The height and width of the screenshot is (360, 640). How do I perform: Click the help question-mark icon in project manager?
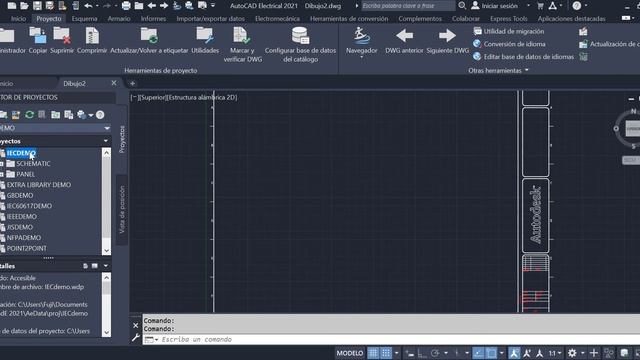point(100,115)
